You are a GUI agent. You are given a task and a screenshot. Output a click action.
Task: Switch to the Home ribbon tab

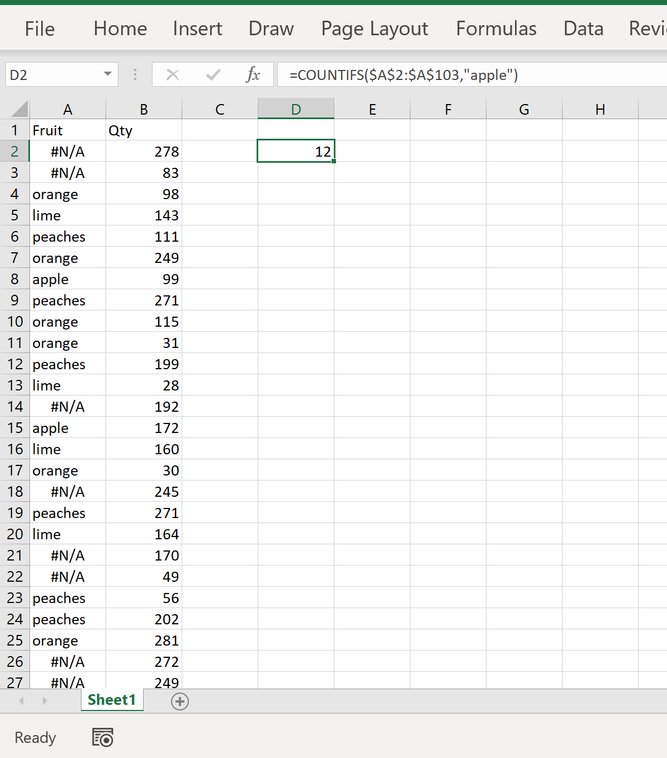(x=120, y=29)
